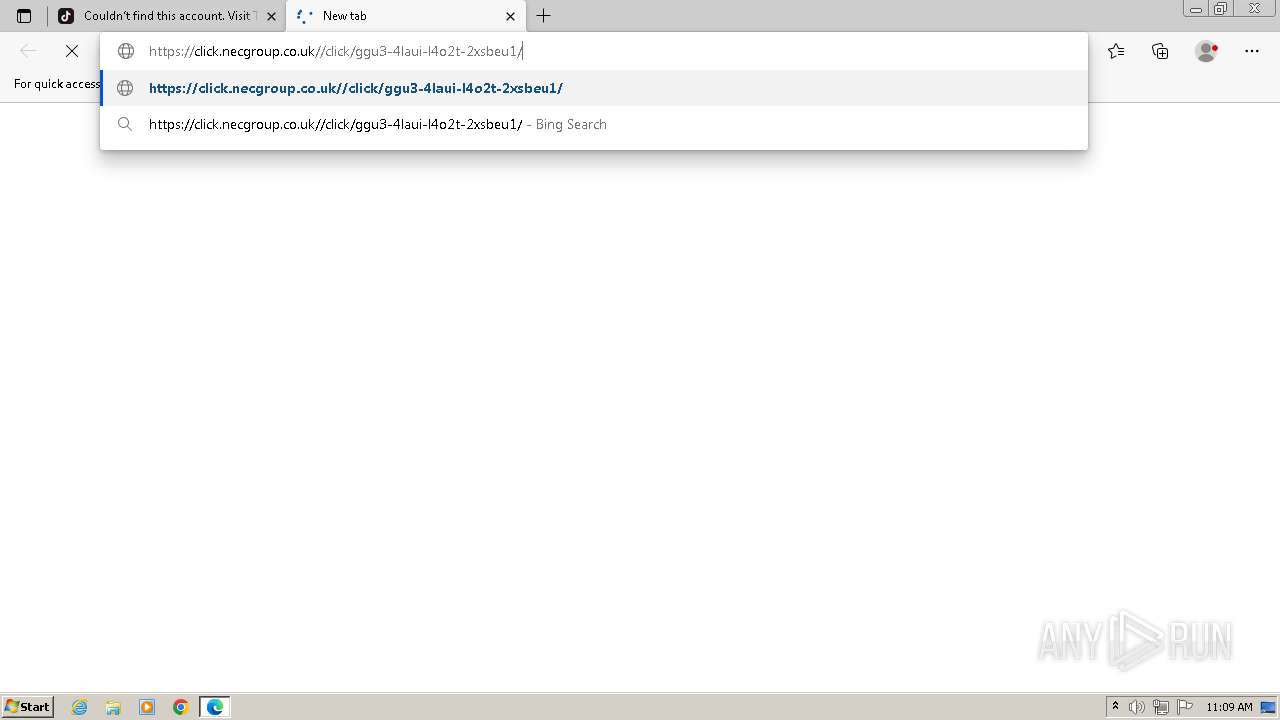The width and height of the screenshot is (1280, 720).
Task: Restore down the Edge browser window
Action: point(1220,9)
